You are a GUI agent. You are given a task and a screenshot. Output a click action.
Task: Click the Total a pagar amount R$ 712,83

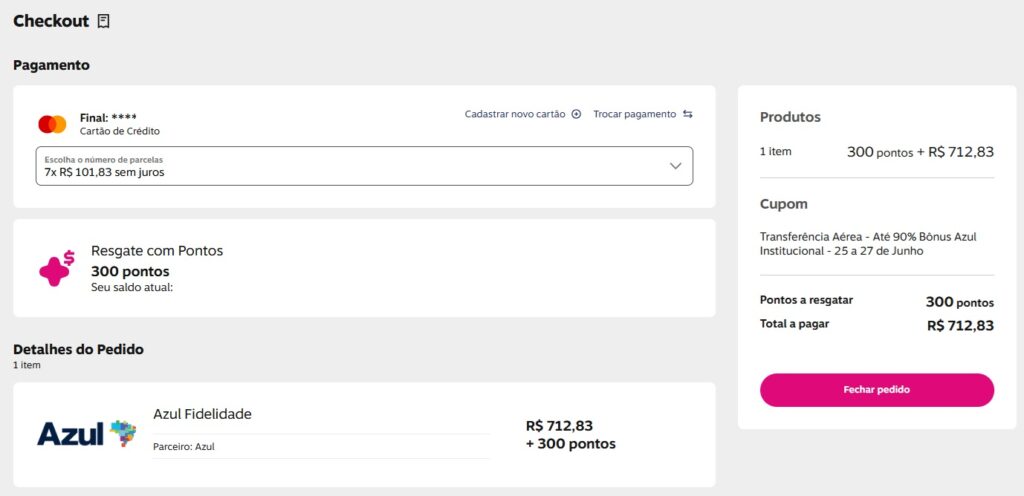[960, 325]
